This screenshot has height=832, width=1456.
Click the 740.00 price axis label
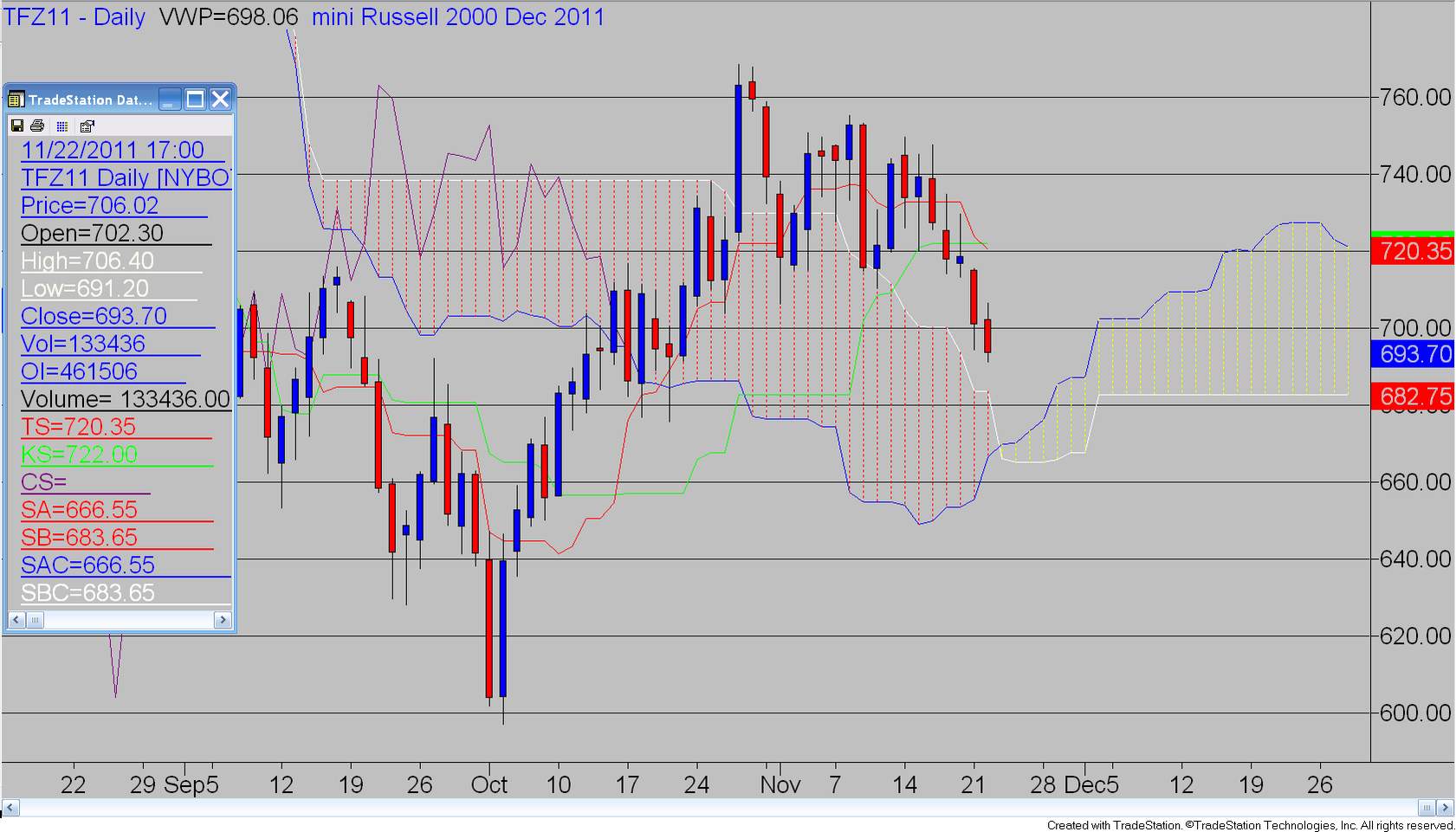coord(1415,174)
